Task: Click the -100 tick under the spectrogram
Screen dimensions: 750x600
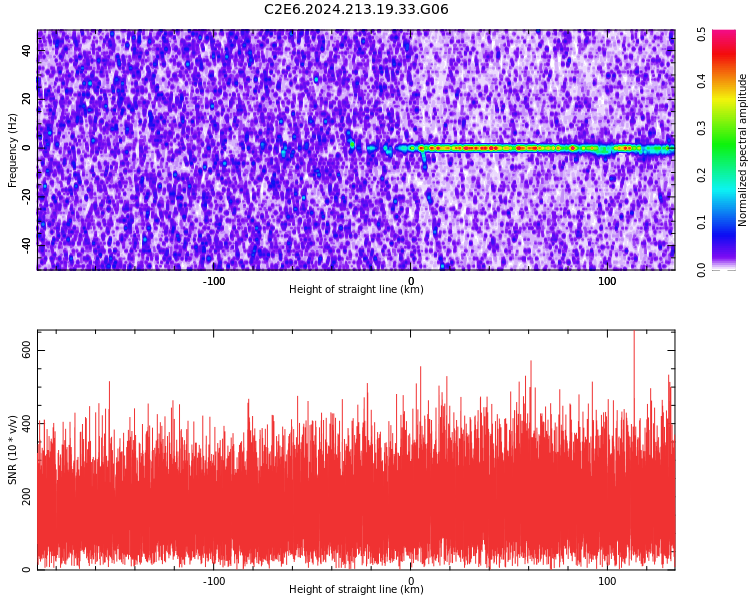Action: (214, 281)
